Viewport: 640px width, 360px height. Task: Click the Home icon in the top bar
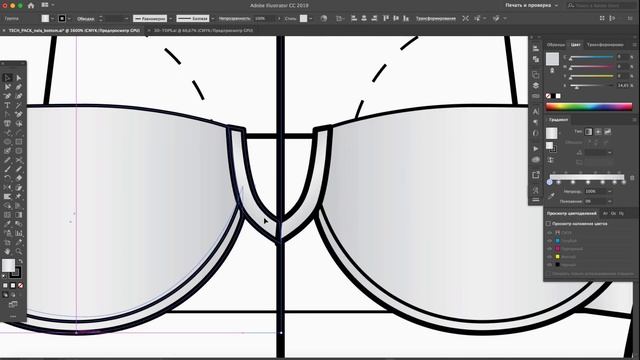pyautogui.click(x=31, y=5)
